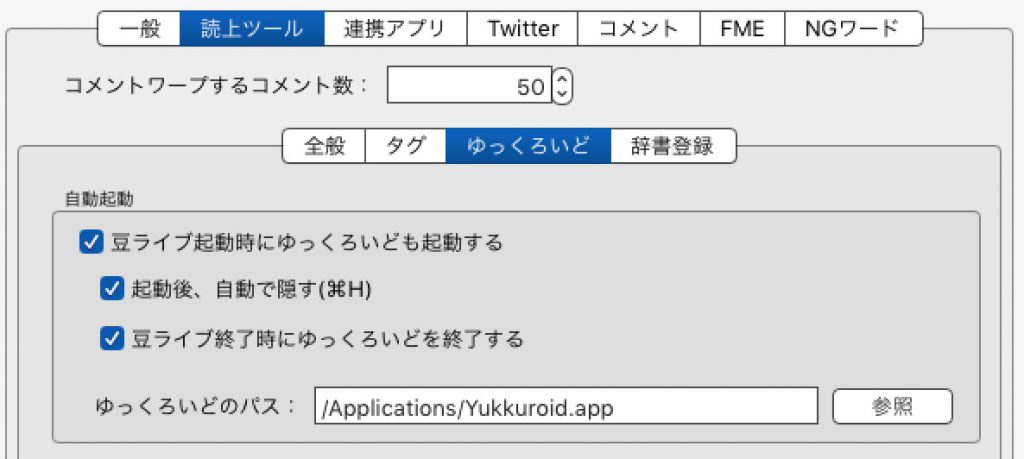Click the 自動起動 section label
The height and width of the screenshot is (459, 1024).
(99, 199)
